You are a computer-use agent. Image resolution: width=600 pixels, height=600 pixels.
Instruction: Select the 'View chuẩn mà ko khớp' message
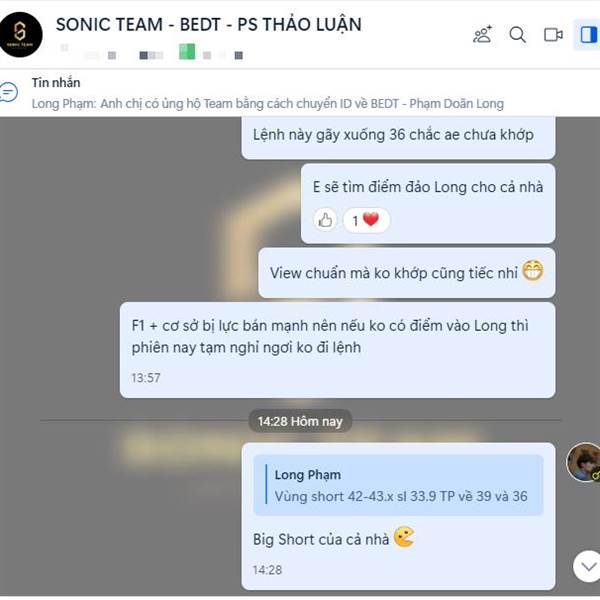pos(407,273)
